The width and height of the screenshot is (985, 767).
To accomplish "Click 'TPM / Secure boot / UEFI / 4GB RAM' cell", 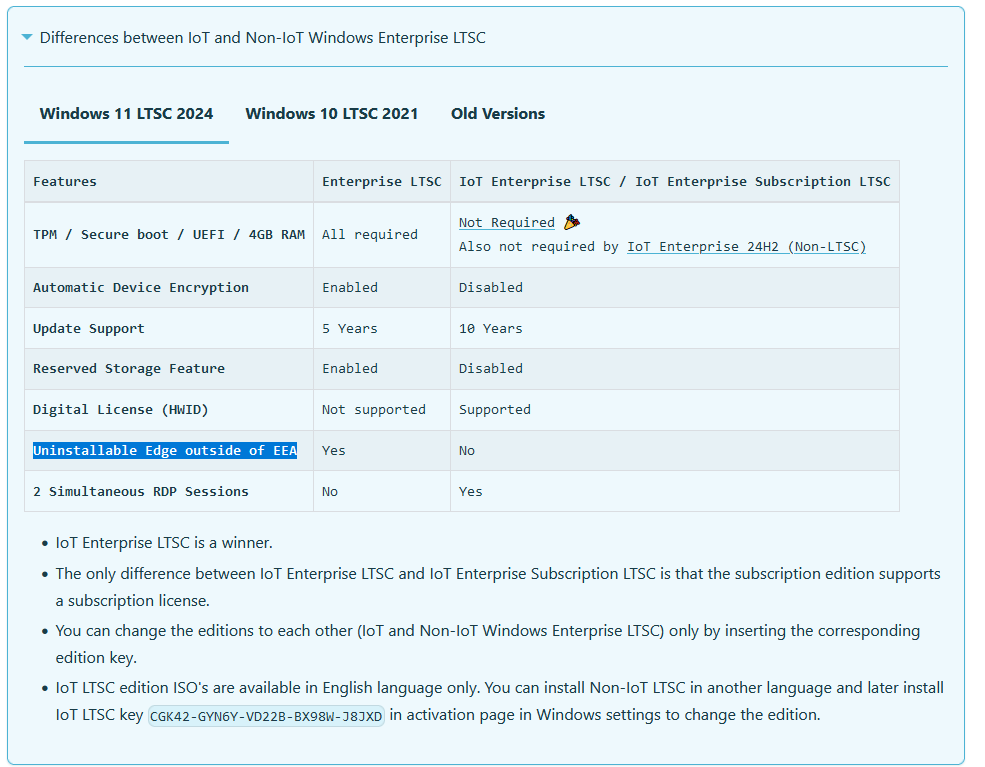I will tap(168, 234).
